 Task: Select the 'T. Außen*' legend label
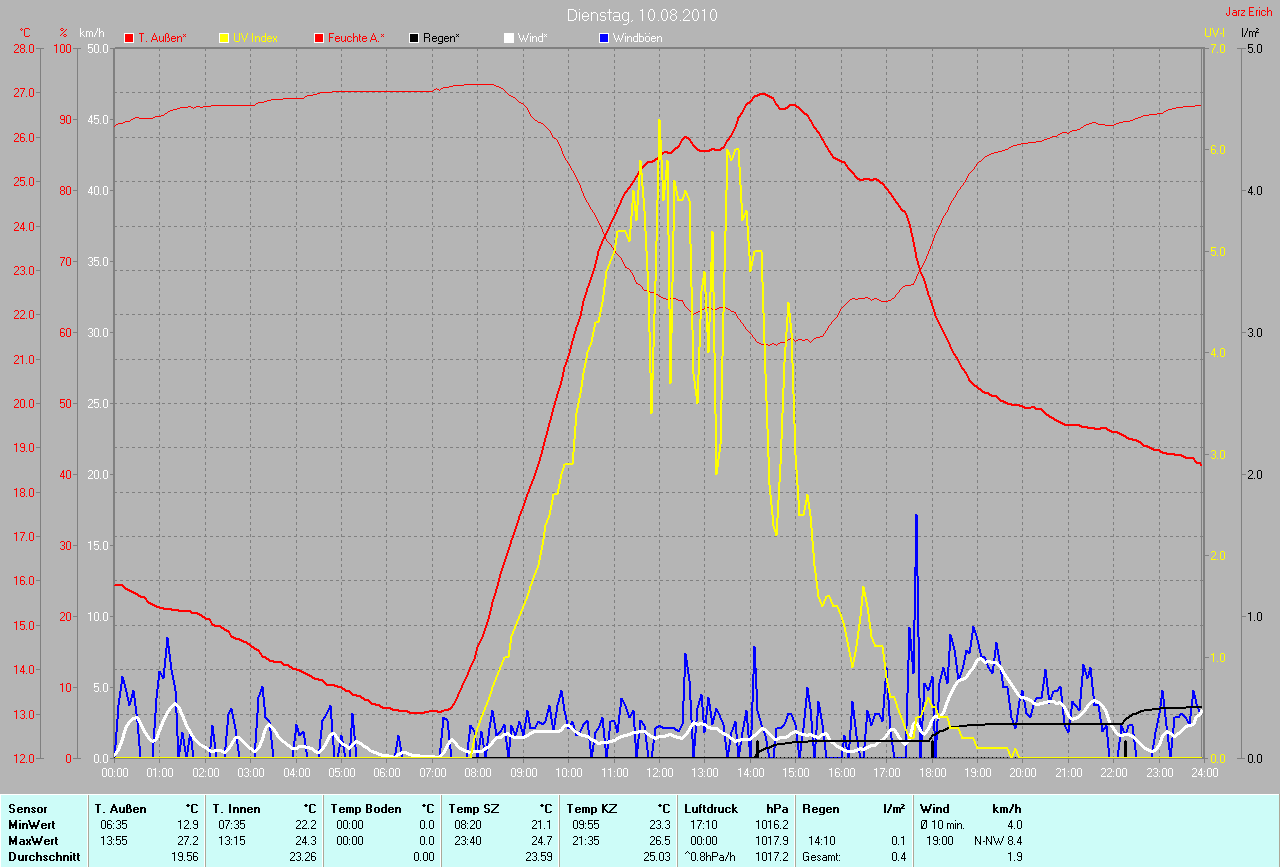pos(162,38)
